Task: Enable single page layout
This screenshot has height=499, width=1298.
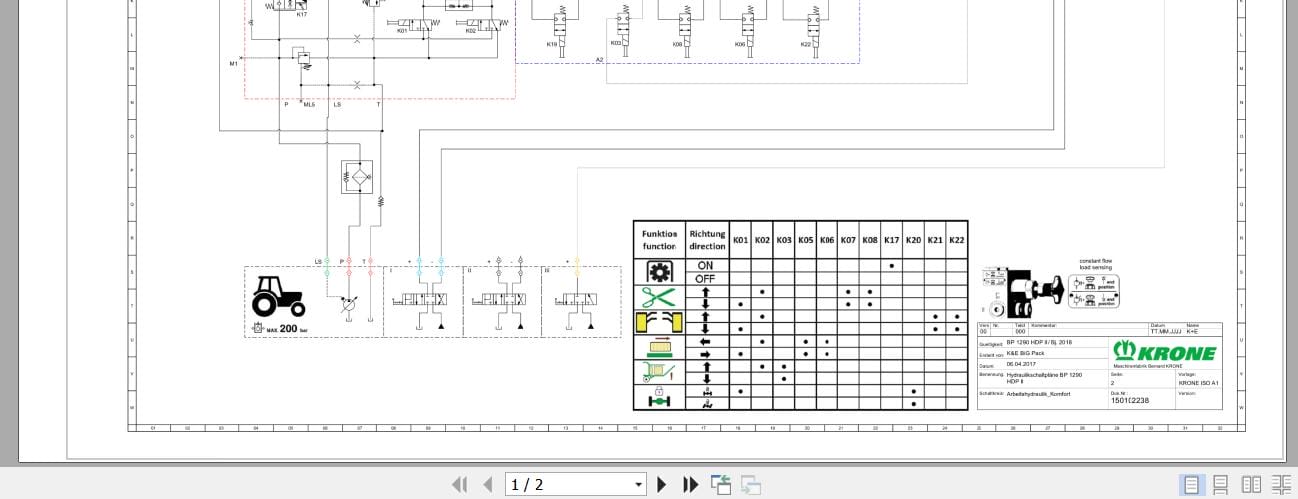Action: 1191,485
